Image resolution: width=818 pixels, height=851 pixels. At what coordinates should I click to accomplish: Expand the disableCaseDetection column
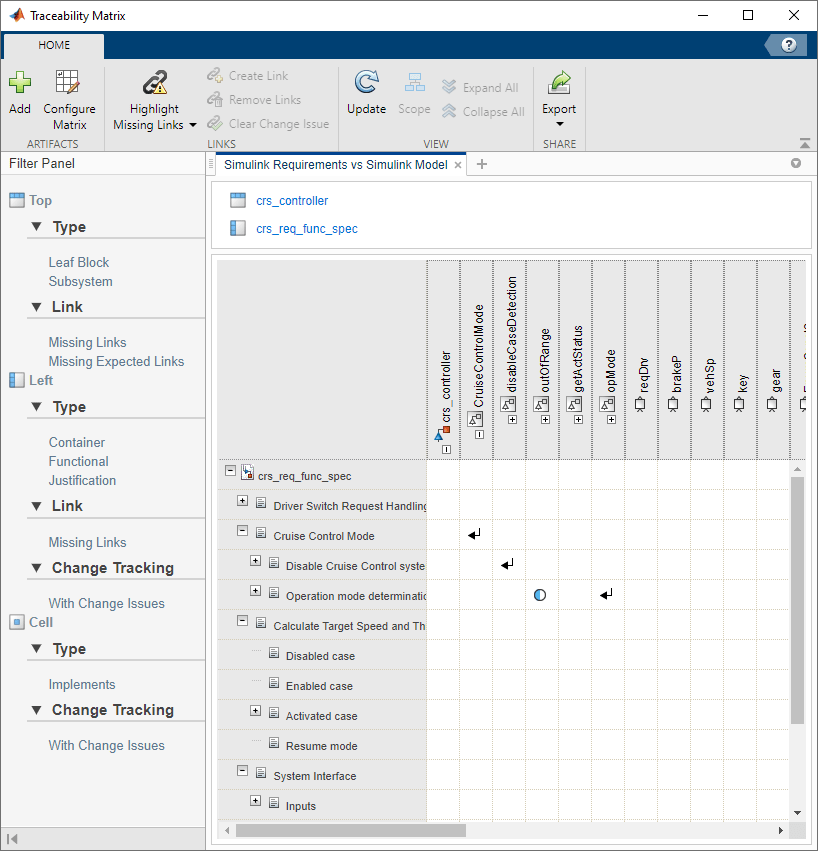point(512,420)
